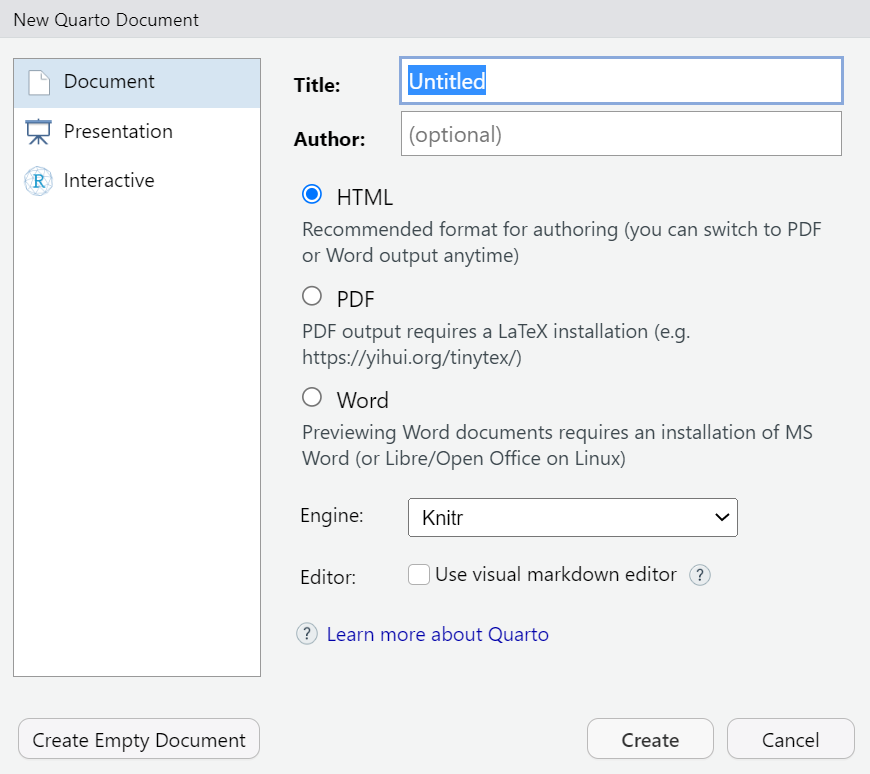This screenshot has width=870, height=774.
Task: Pick the Word output radio button
Action: pos(312,398)
